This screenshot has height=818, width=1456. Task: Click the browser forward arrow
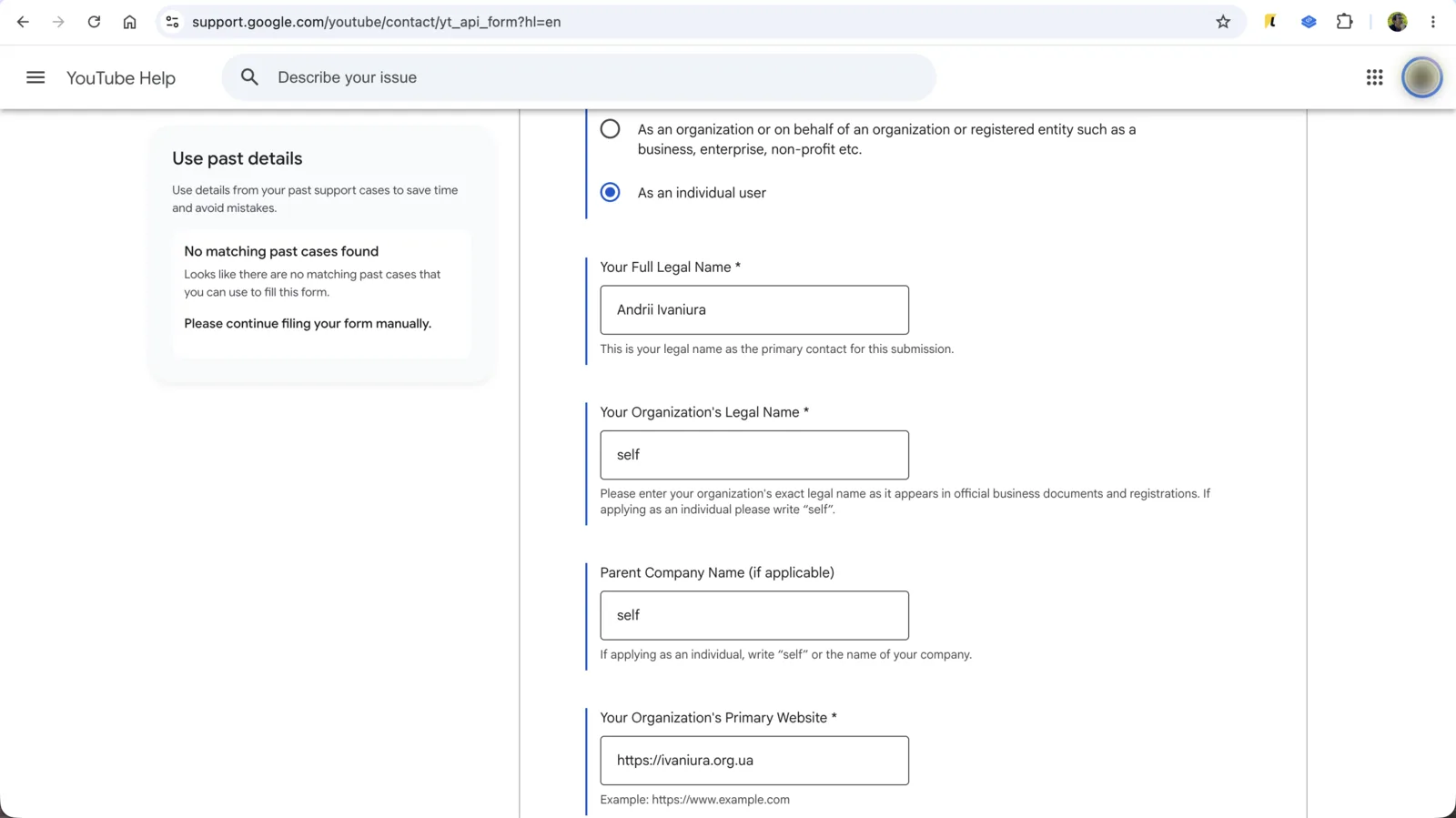[x=58, y=22]
